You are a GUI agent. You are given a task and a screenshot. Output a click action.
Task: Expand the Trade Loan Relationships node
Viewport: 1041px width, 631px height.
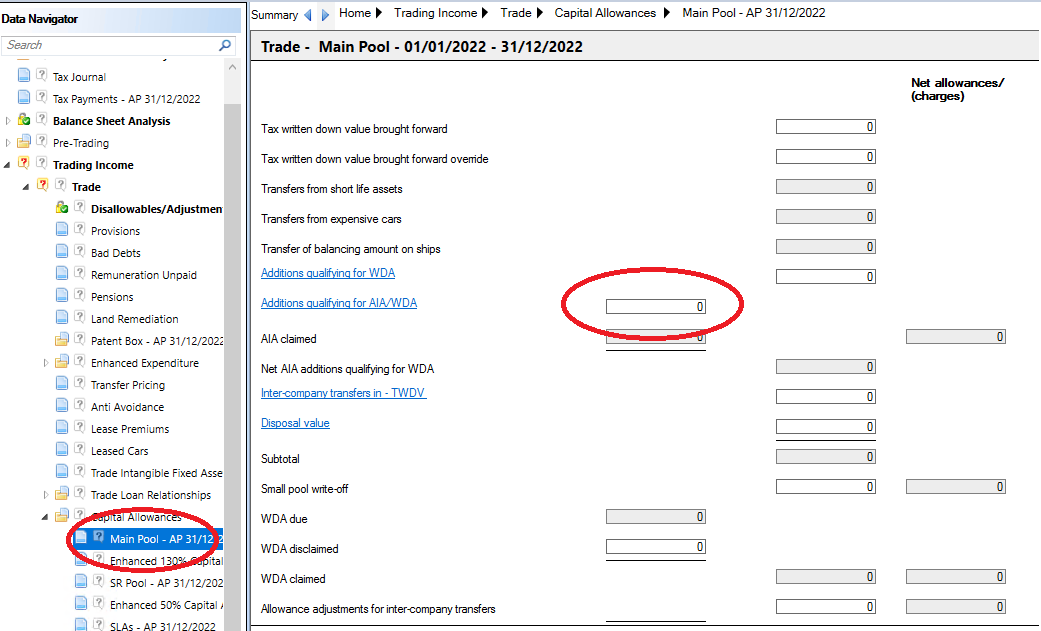(45, 495)
